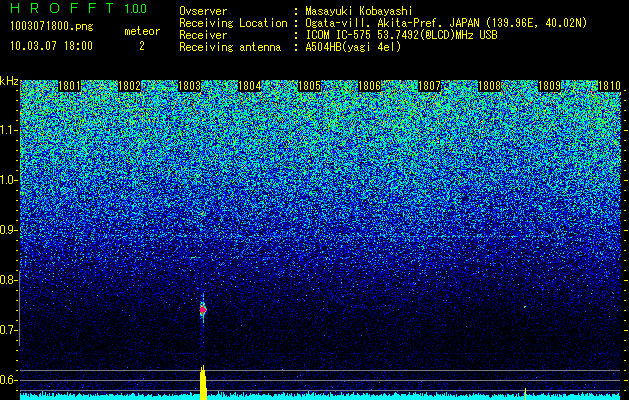Click the 1802 time marker

click(130, 86)
